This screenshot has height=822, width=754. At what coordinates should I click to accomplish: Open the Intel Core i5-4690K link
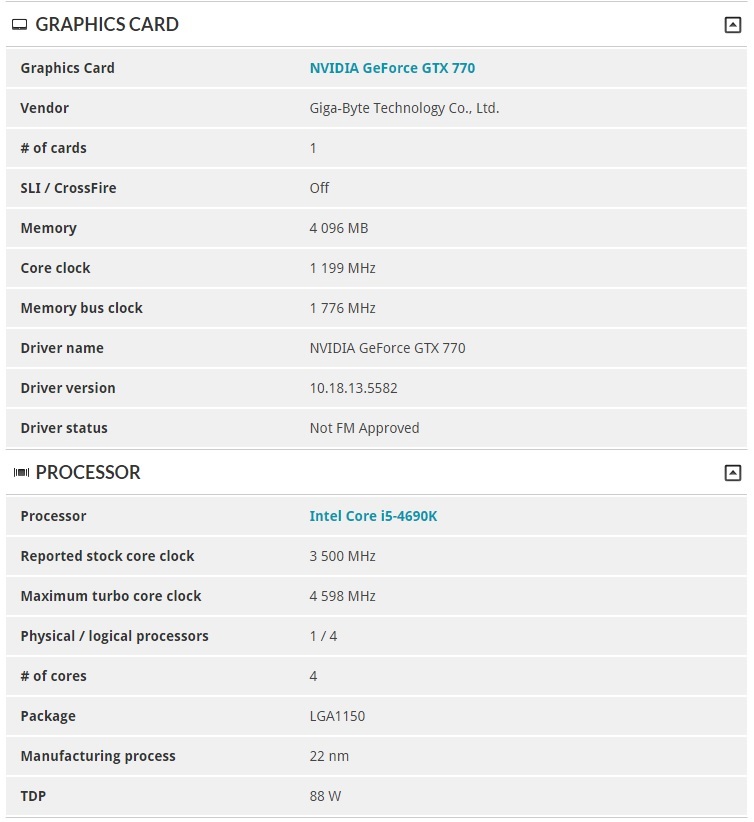tap(373, 516)
